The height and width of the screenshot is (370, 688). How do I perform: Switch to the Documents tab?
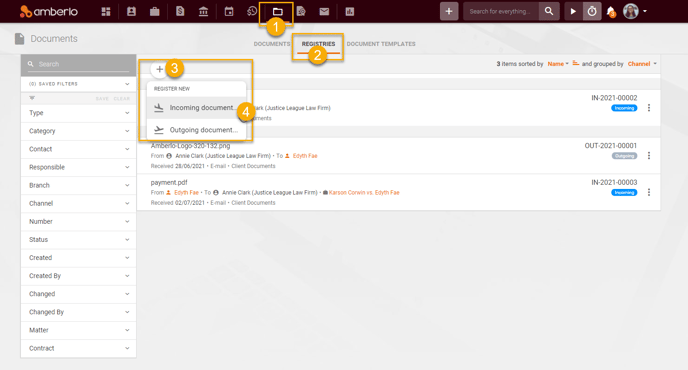[x=272, y=44]
